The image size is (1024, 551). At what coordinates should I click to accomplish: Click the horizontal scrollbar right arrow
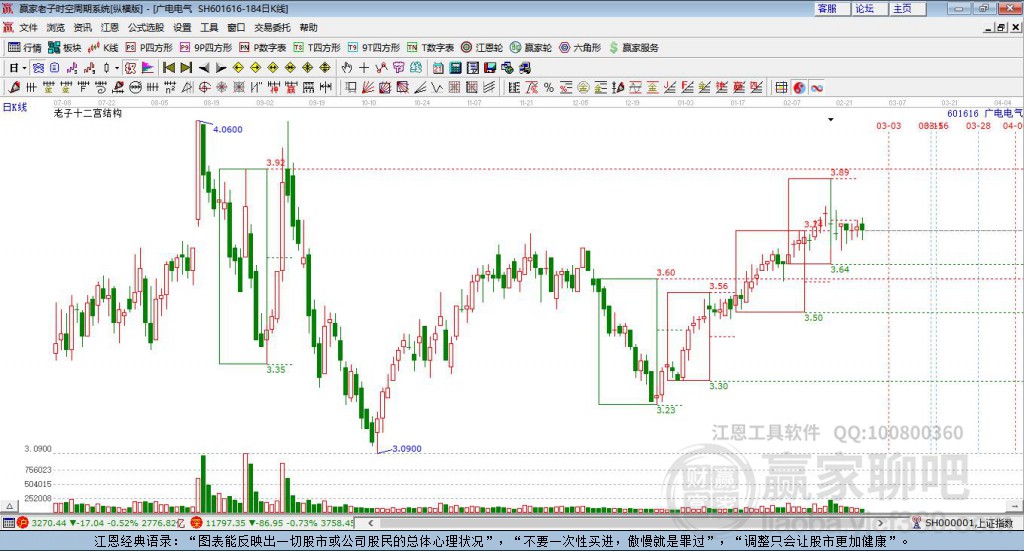880,523
